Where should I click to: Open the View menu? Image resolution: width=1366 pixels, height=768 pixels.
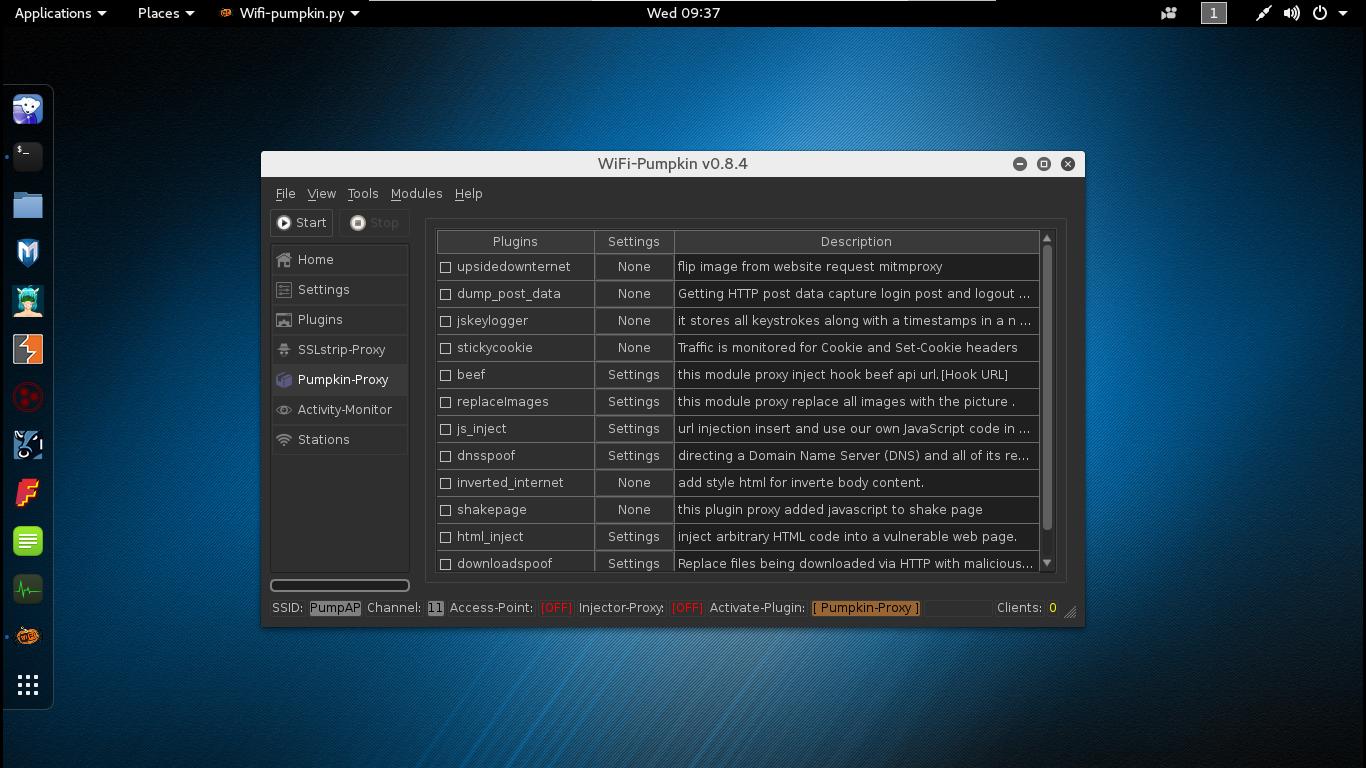(321, 194)
